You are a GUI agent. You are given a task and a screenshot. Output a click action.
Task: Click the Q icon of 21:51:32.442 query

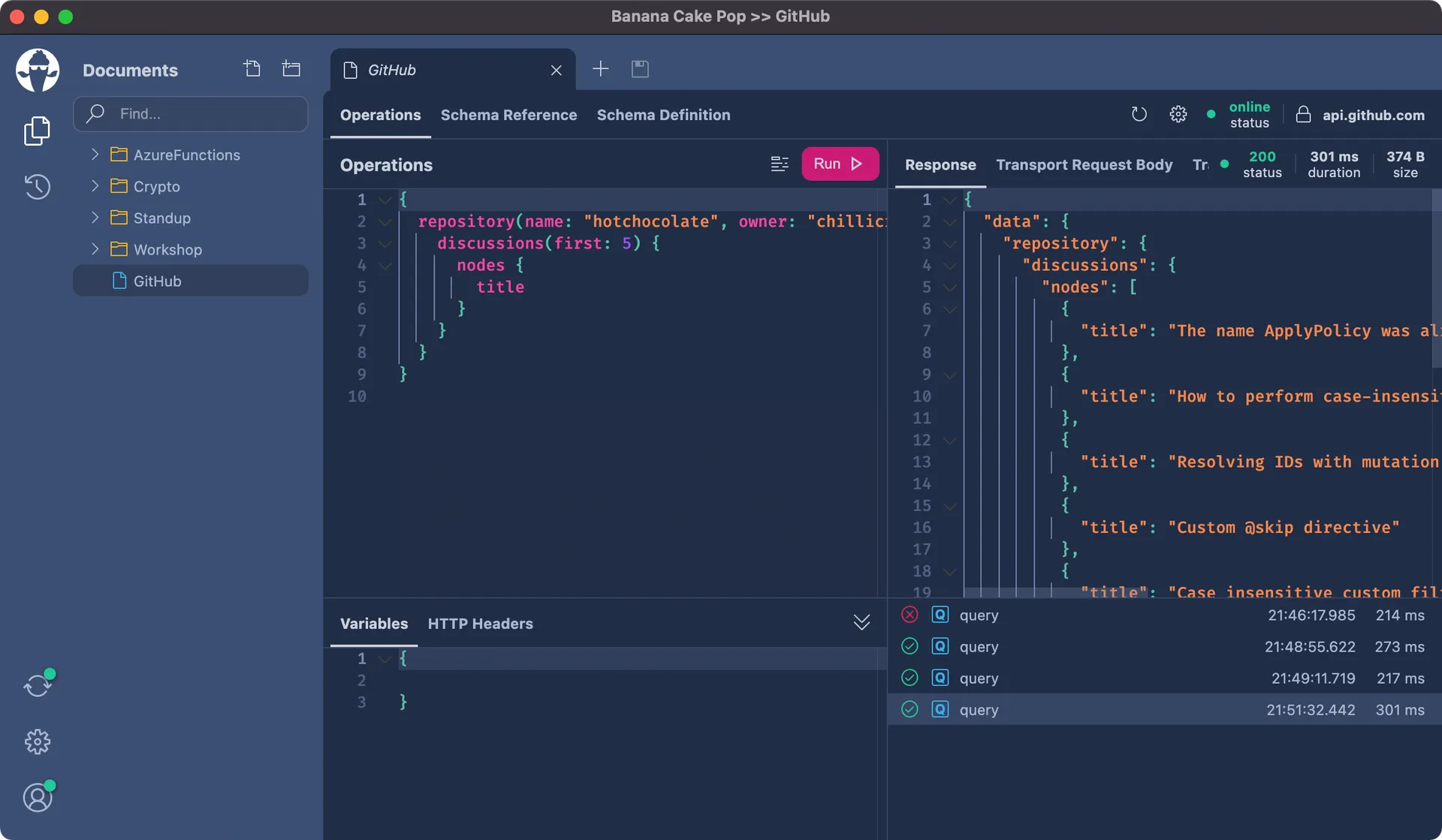940,709
